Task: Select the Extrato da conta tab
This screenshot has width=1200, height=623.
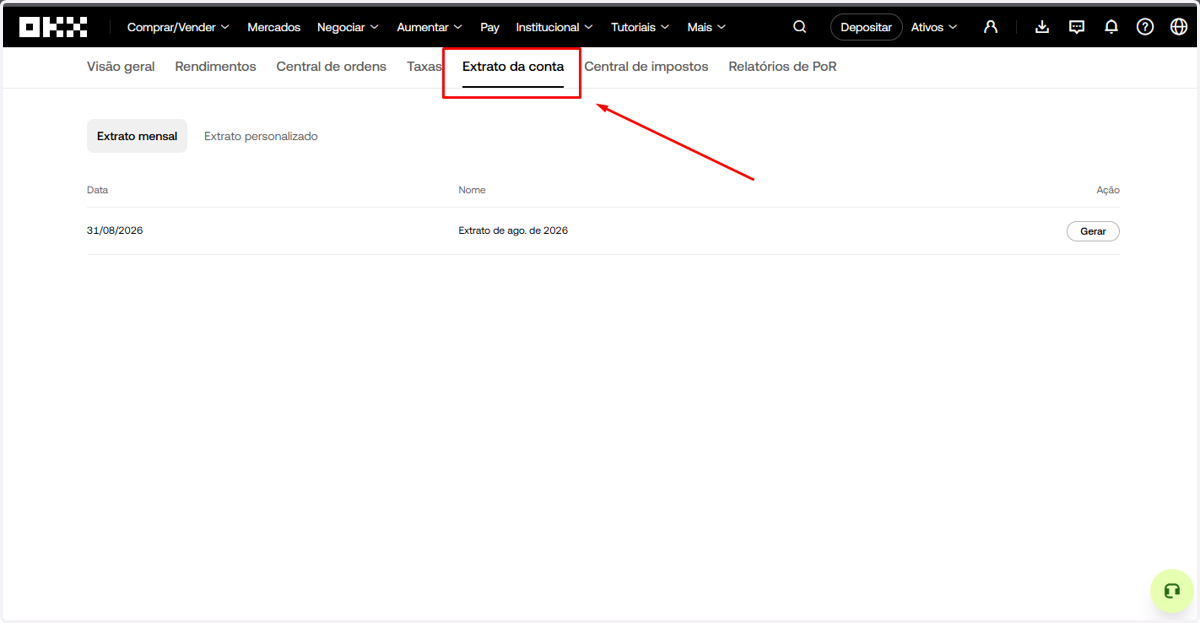Action: [x=513, y=67]
